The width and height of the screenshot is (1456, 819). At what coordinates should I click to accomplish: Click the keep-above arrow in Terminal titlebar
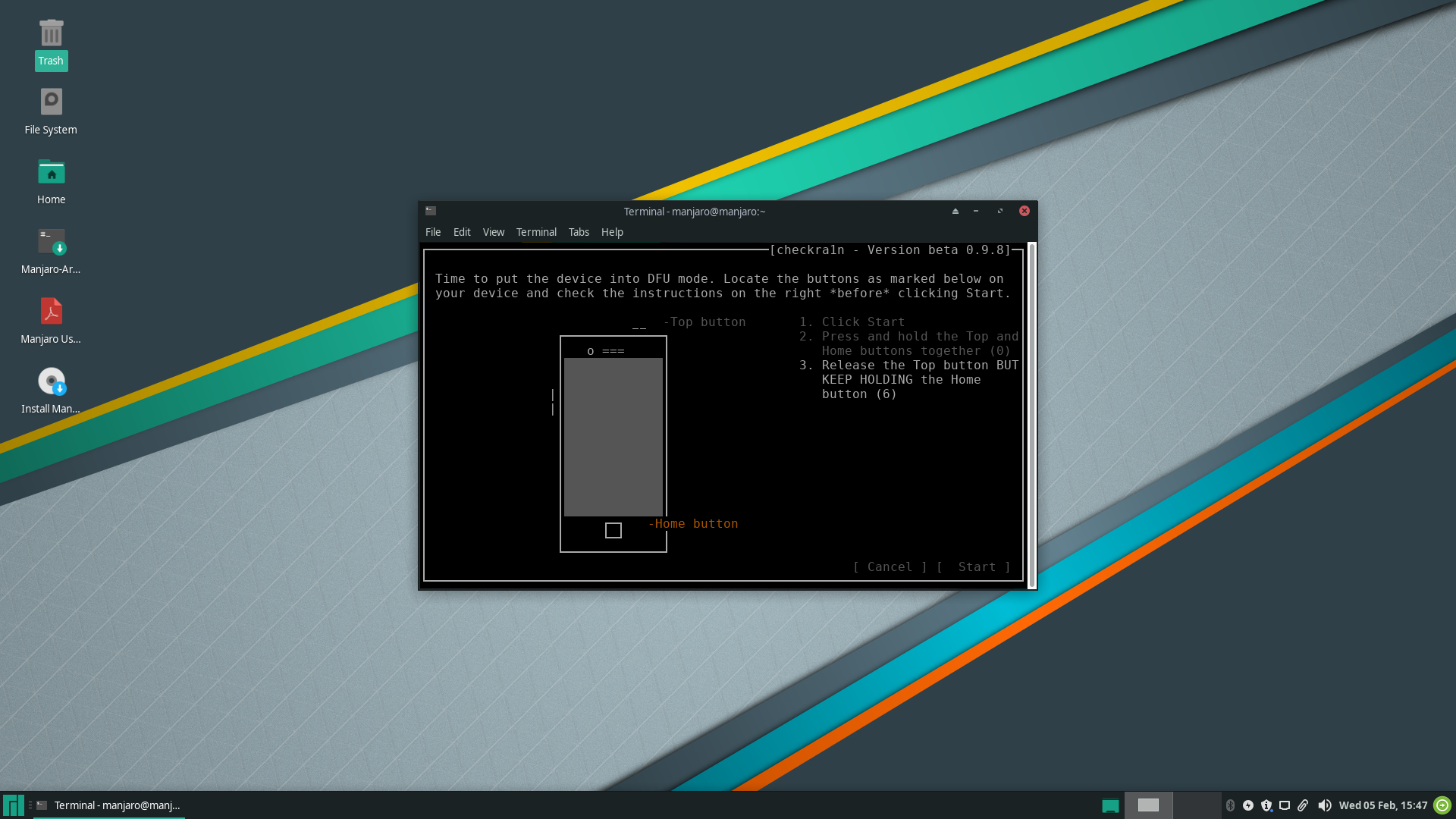pos(955,211)
